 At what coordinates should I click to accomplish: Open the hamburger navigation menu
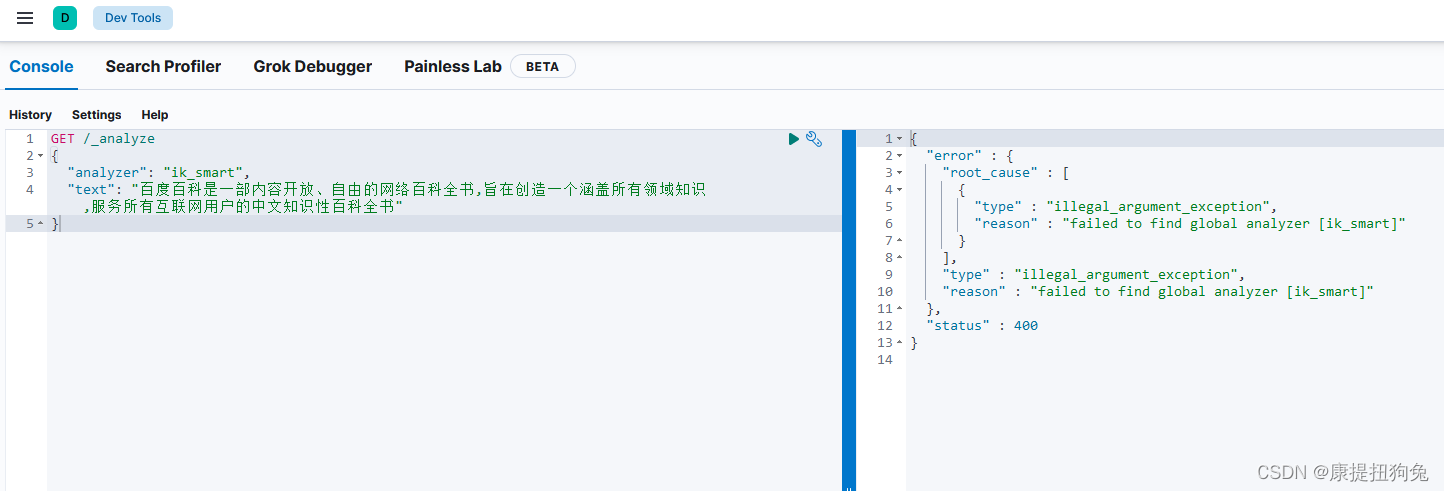click(25, 18)
